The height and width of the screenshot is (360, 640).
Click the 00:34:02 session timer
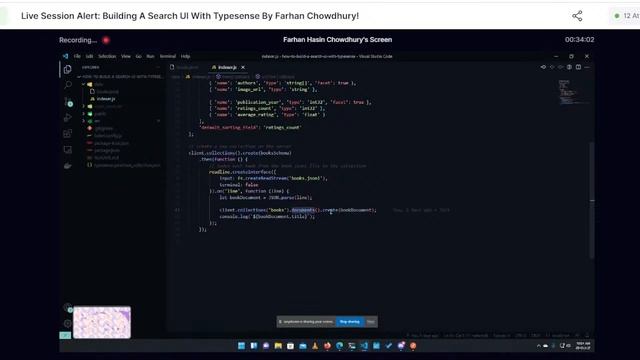[580, 40]
